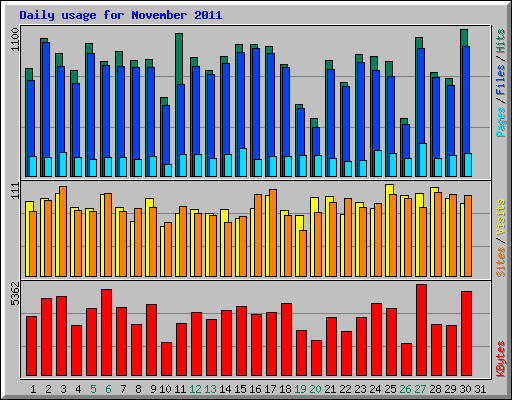The height and width of the screenshot is (400, 512).
Task: Click the 'Daily usage for November 2011' title
Action: (121, 15)
